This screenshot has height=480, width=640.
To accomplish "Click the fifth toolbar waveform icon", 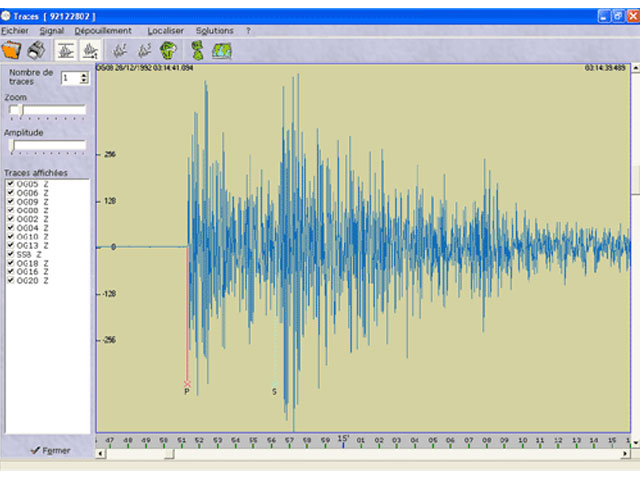I will [x=120, y=50].
